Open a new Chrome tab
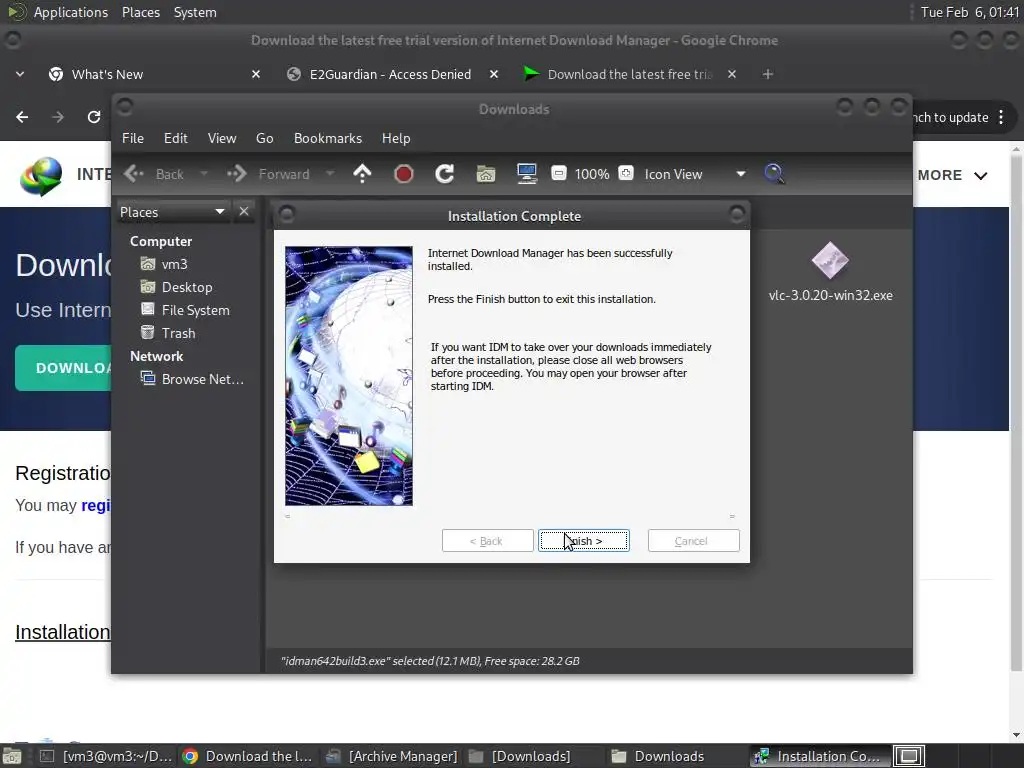 [x=767, y=74]
